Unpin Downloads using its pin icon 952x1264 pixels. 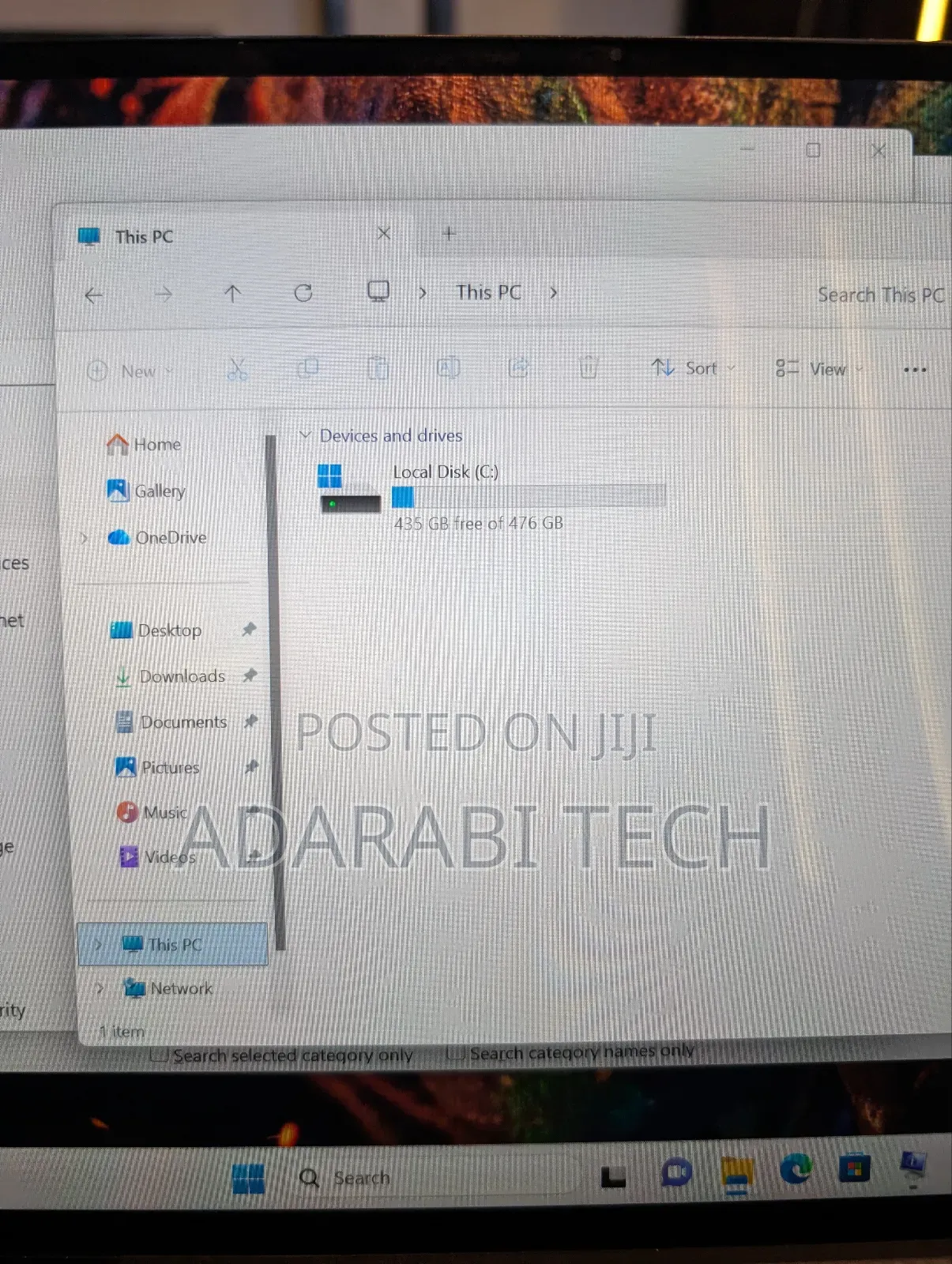[250, 675]
